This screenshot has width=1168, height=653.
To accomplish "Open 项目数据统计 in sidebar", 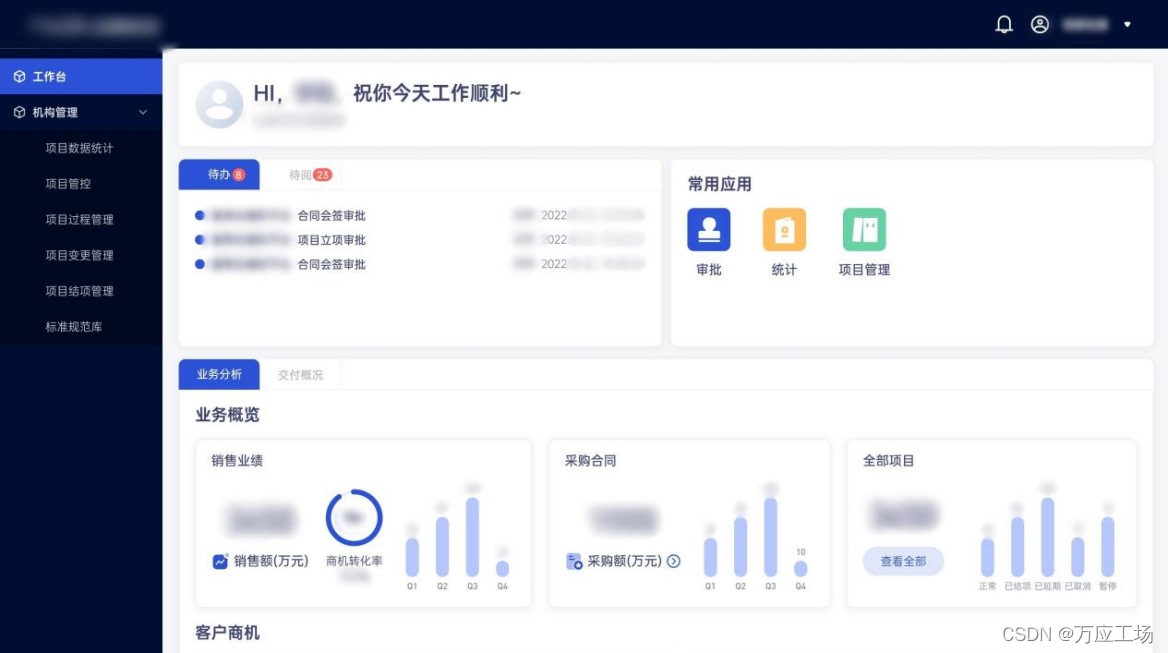I will tap(79, 147).
